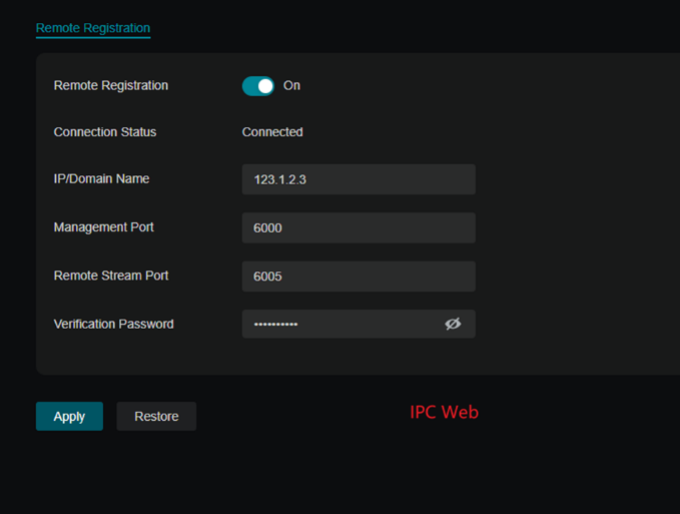
Task: Click the Connection Status label
Action: [105, 132]
